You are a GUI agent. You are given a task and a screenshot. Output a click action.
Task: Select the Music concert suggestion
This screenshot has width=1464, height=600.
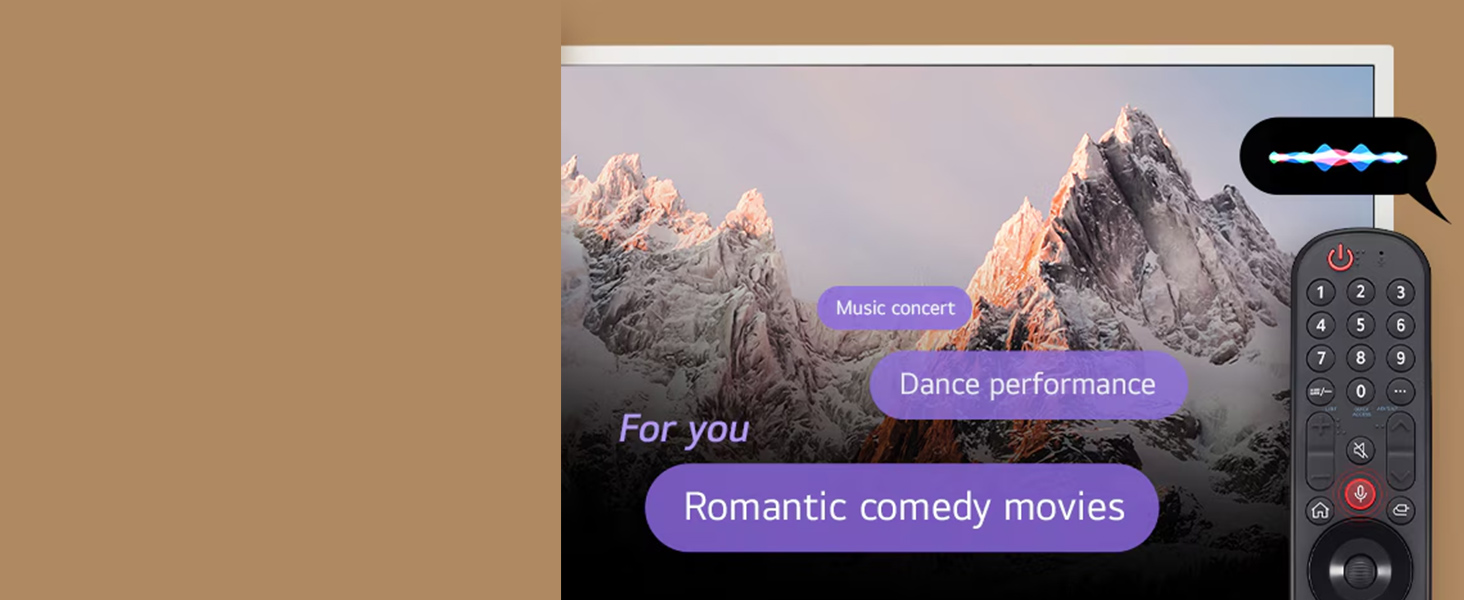[895, 308]
